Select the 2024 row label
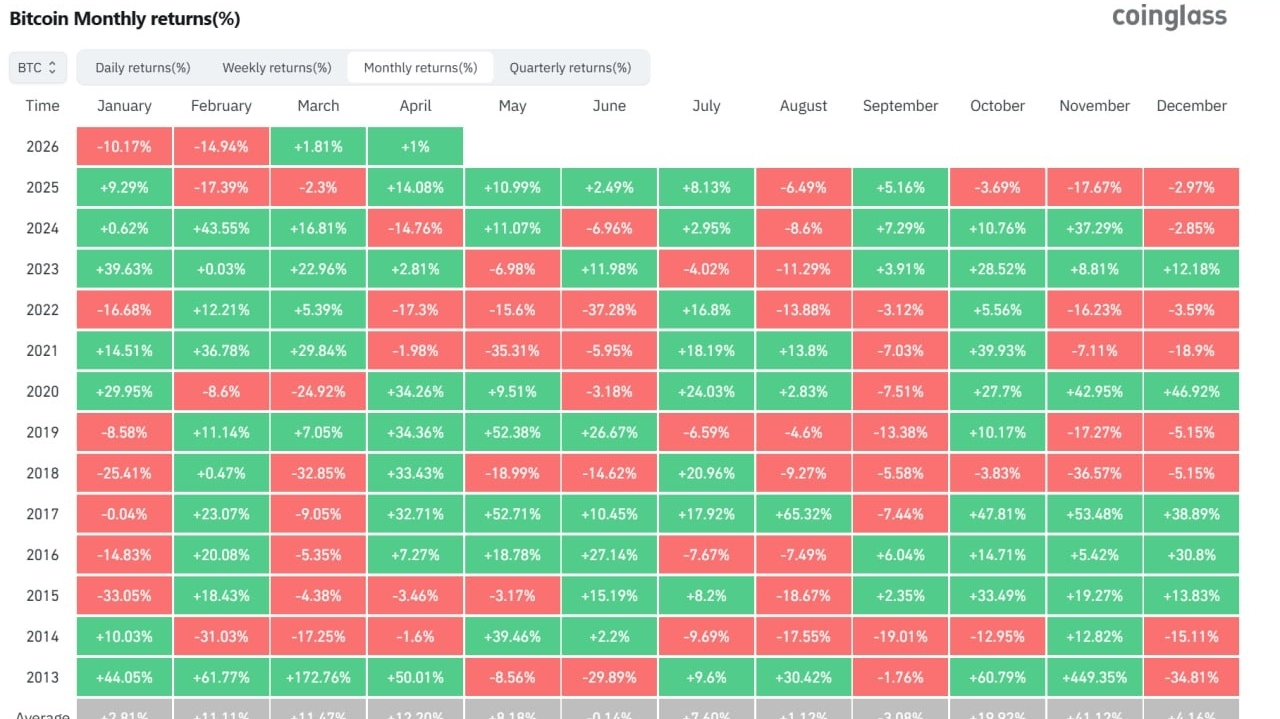Screen dimensions: 1280x719 [x=42, y=229]
